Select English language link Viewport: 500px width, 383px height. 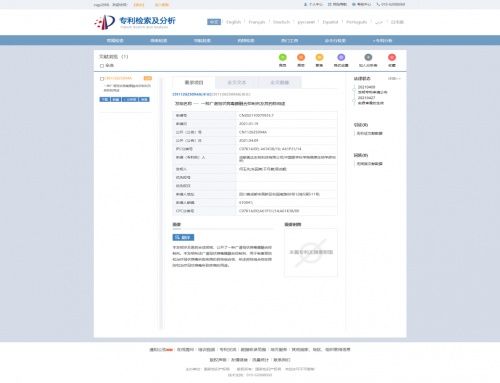233,22
